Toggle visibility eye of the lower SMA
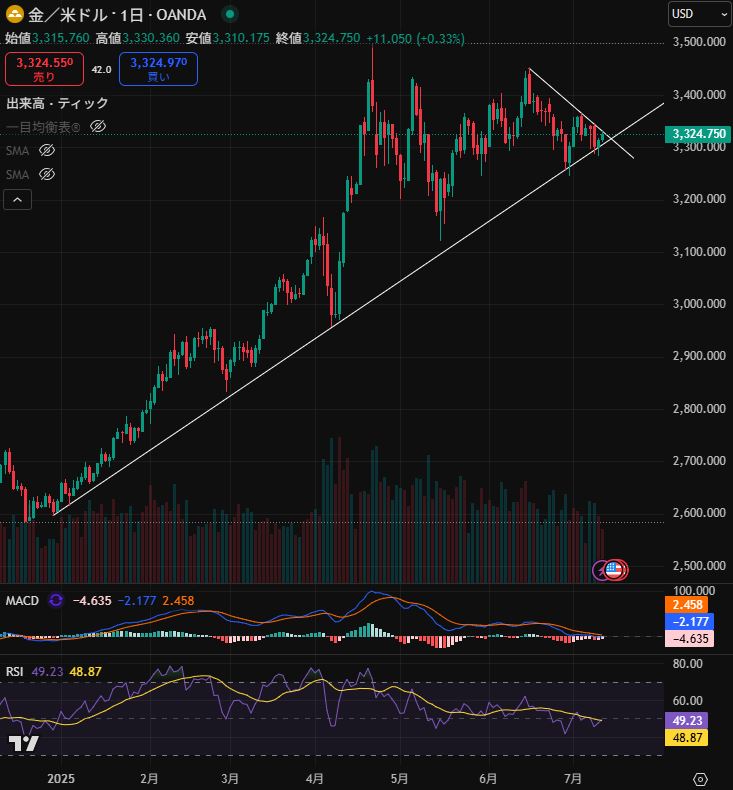Viewport: 733px width, 790px height. (x=47, y=174)
